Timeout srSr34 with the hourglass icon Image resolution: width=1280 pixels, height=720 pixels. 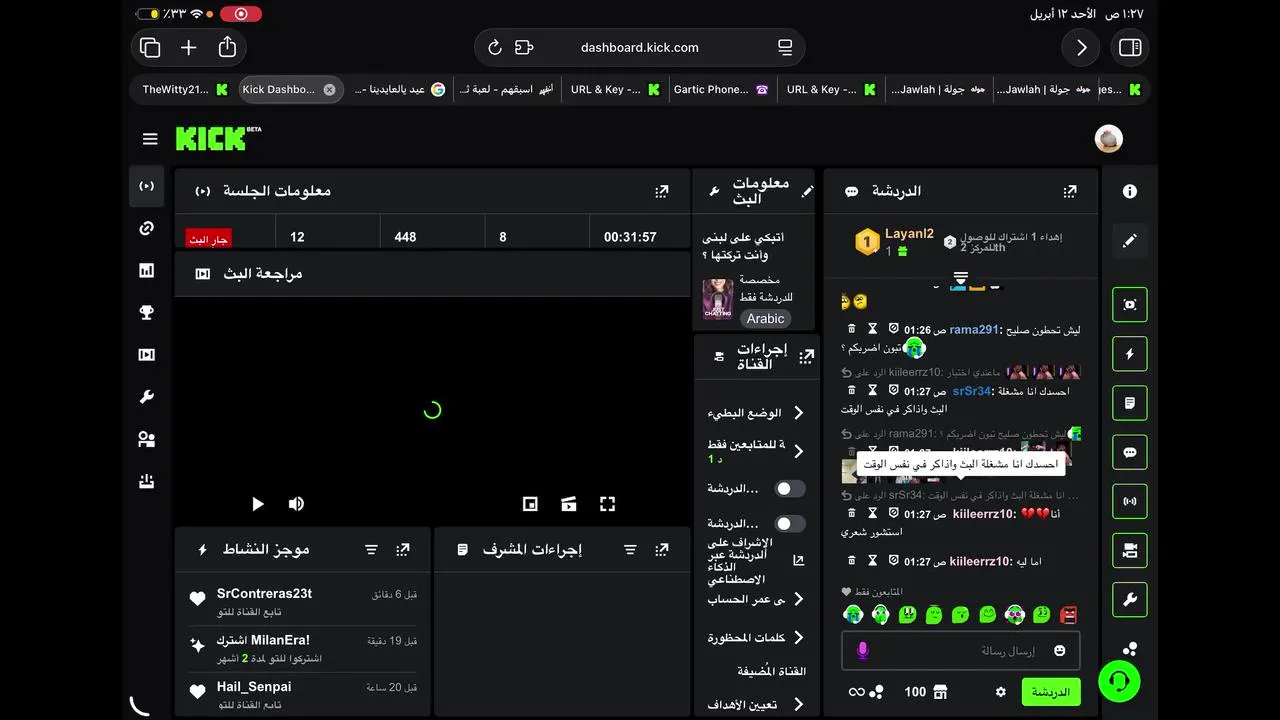coord(872,390)
